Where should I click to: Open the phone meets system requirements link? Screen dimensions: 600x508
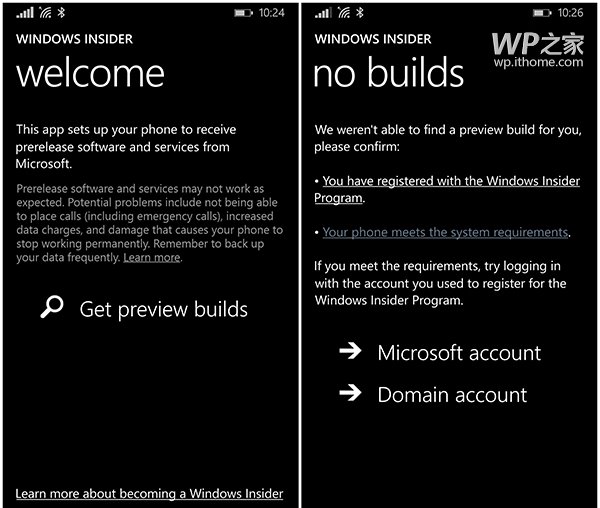445,232
